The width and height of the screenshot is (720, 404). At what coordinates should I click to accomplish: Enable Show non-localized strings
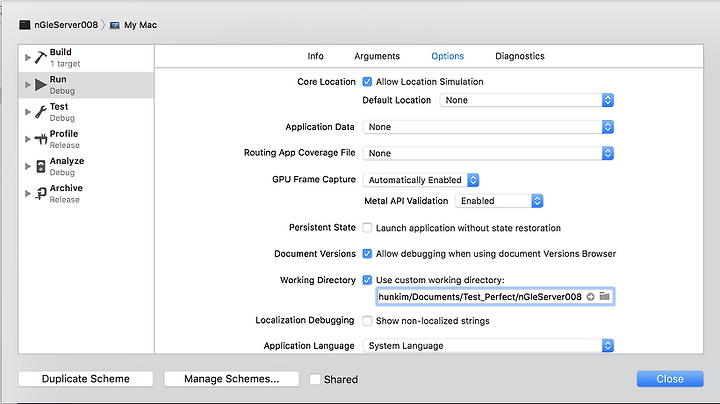367,321
